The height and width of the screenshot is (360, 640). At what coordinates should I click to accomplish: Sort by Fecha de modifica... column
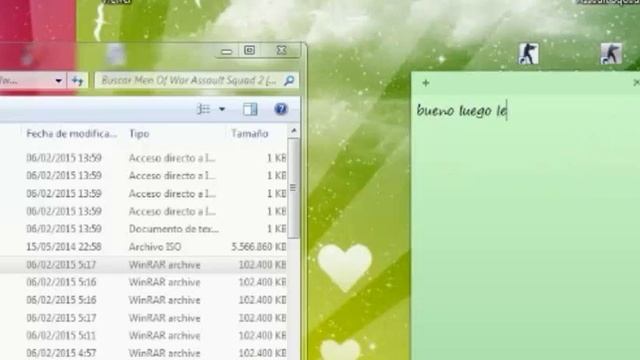click(x=71, y=133)
